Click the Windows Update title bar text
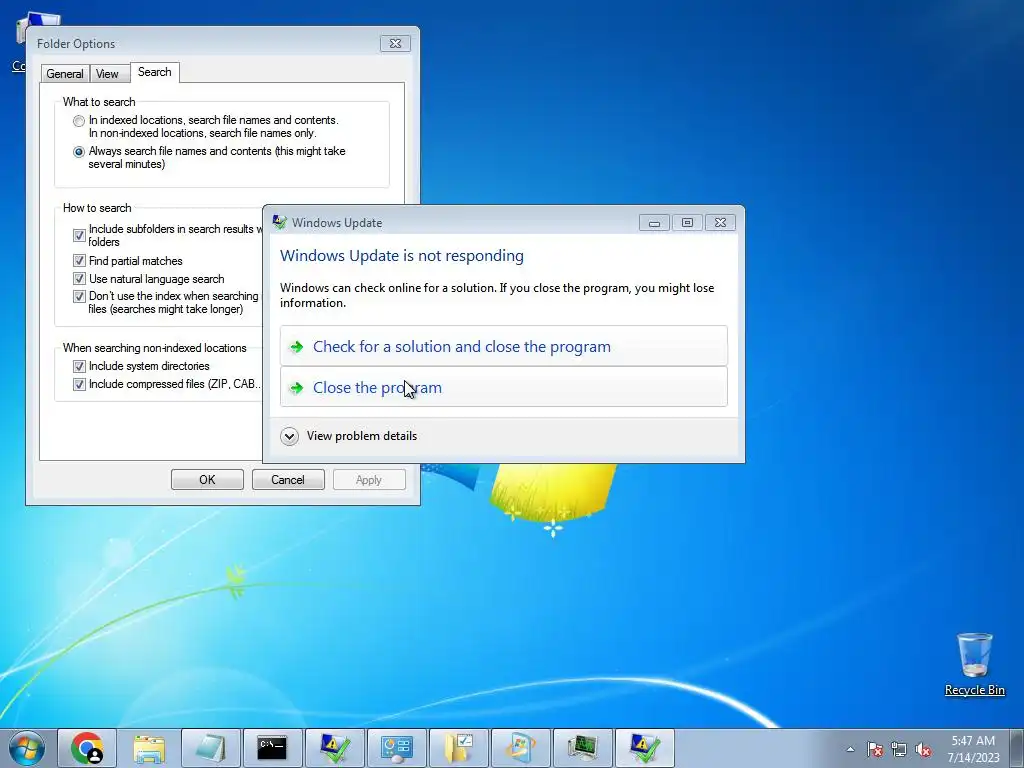This screenshot has height=768, width=1024. click(337, 223)
